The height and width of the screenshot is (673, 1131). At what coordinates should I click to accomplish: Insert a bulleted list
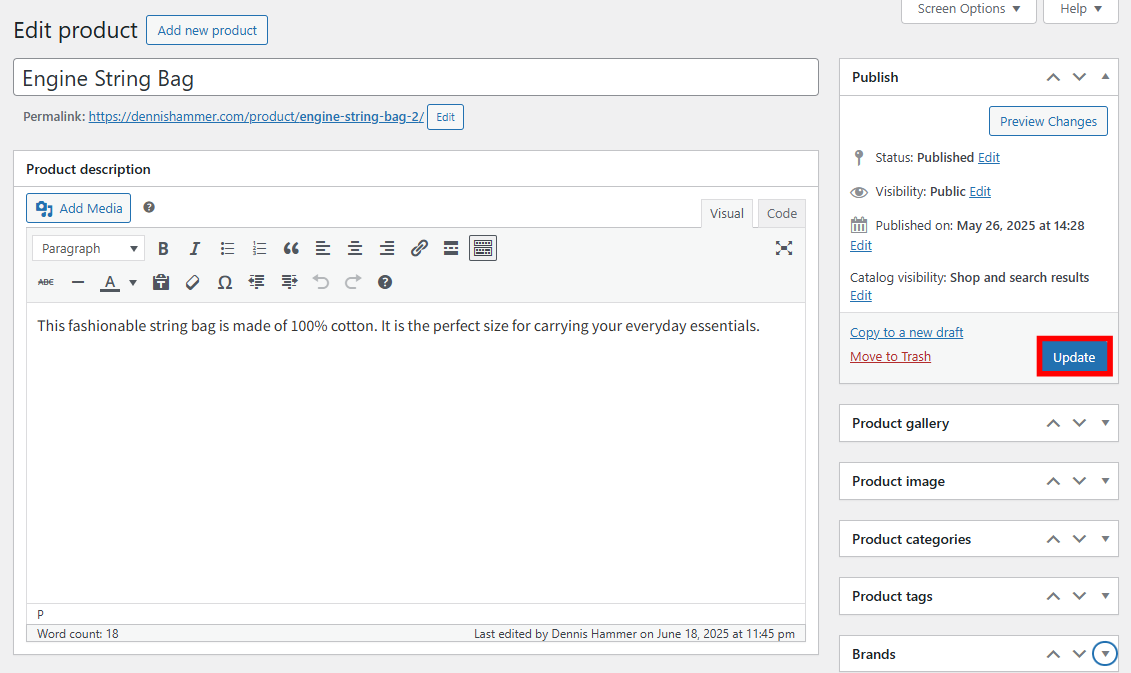tap(227, 248)
